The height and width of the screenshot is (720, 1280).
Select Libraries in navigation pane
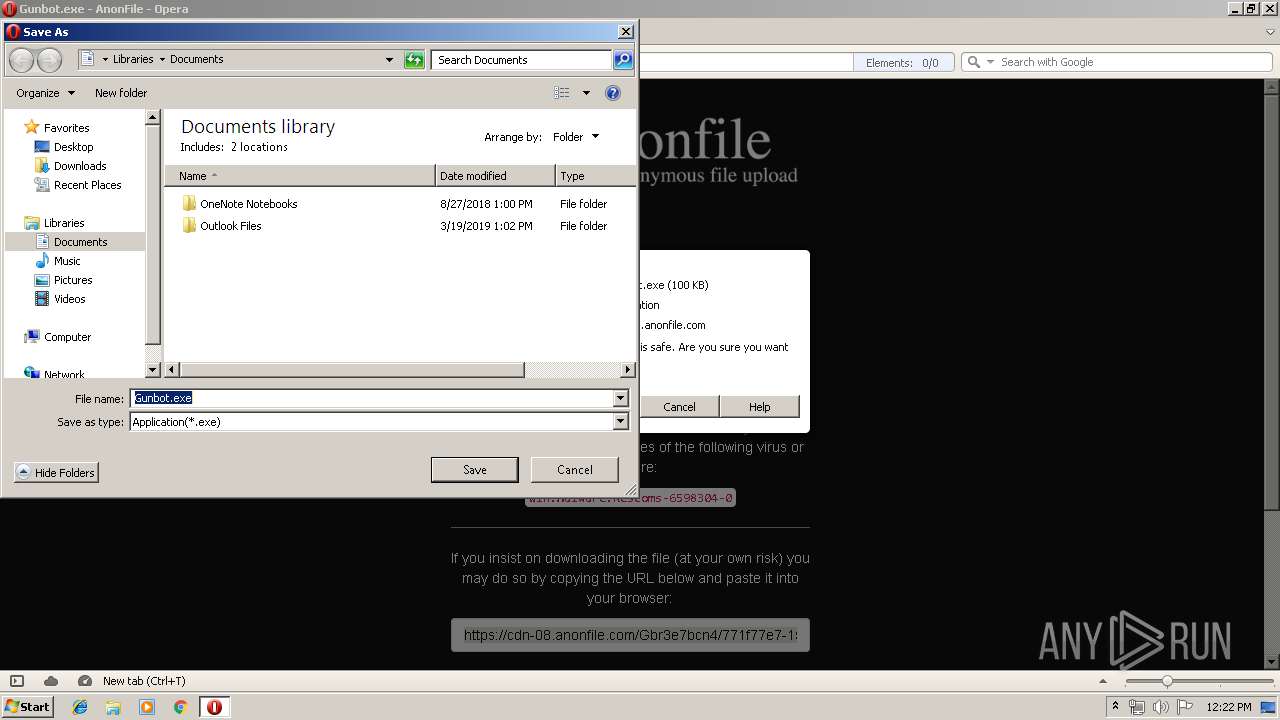coord(64,223)
